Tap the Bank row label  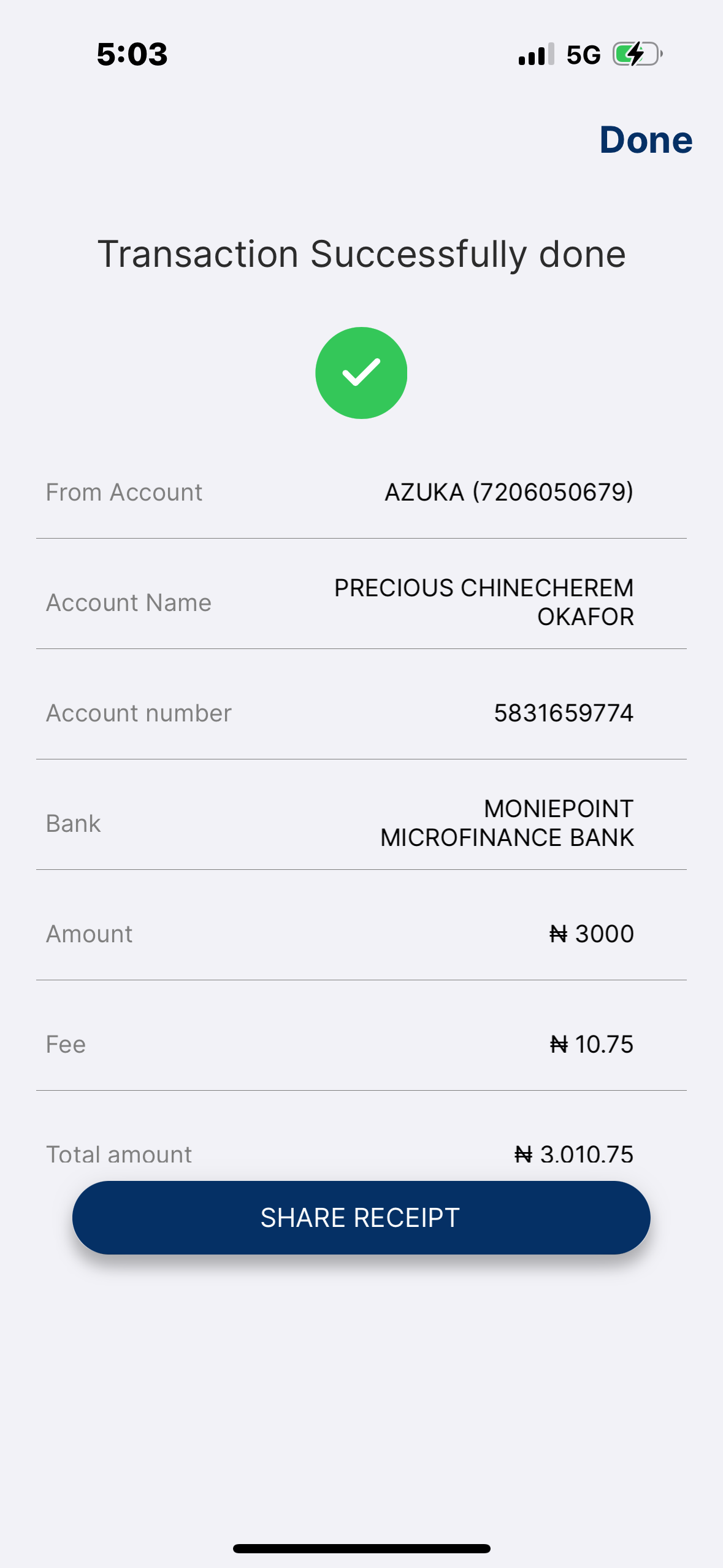74,823
